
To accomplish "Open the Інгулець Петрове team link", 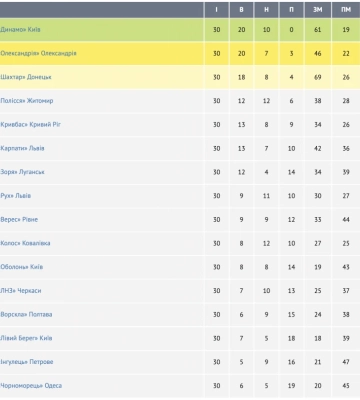I will click(x=27, y=362).
